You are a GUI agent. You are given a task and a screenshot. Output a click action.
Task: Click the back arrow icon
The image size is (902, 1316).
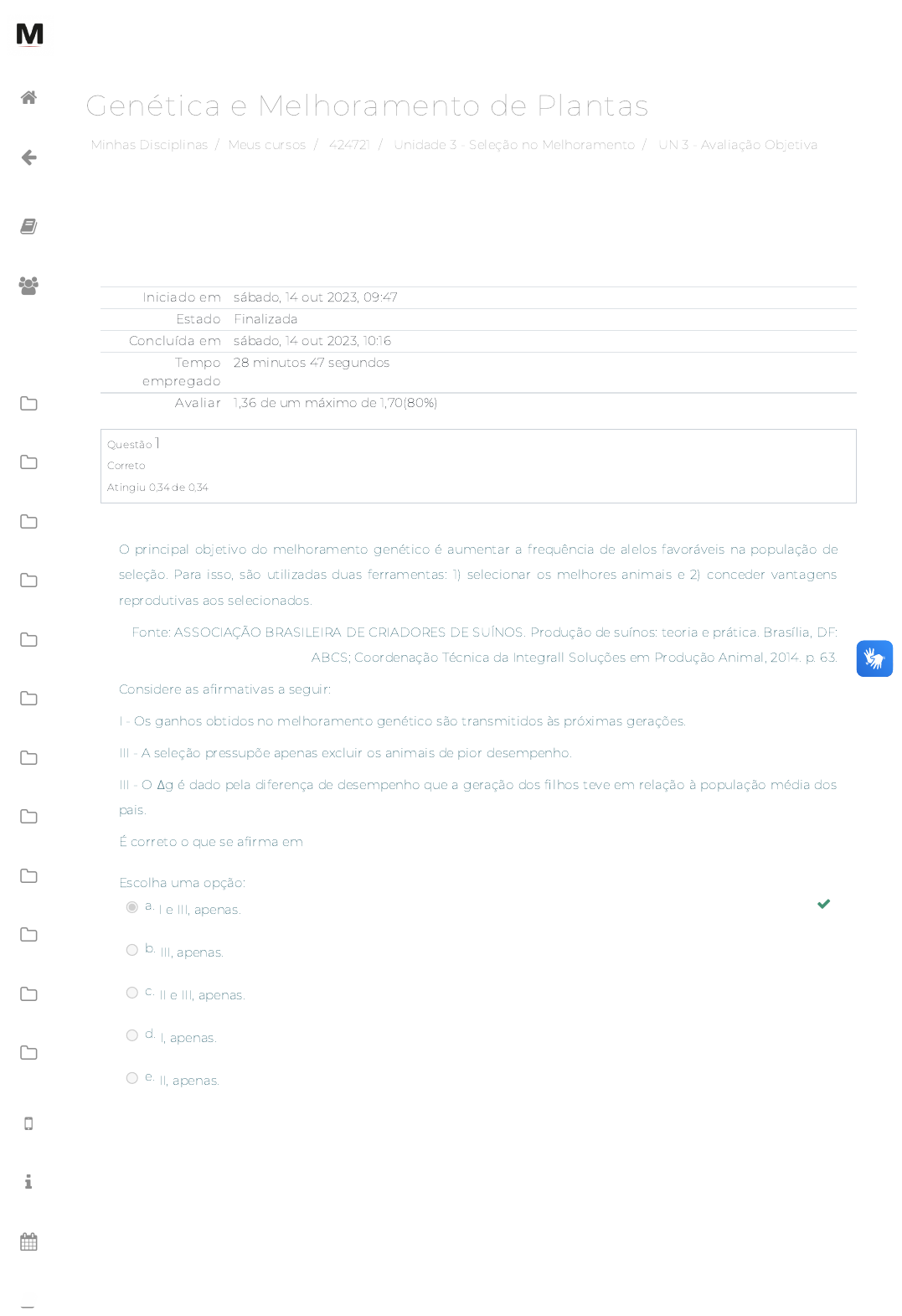[28, 157]
